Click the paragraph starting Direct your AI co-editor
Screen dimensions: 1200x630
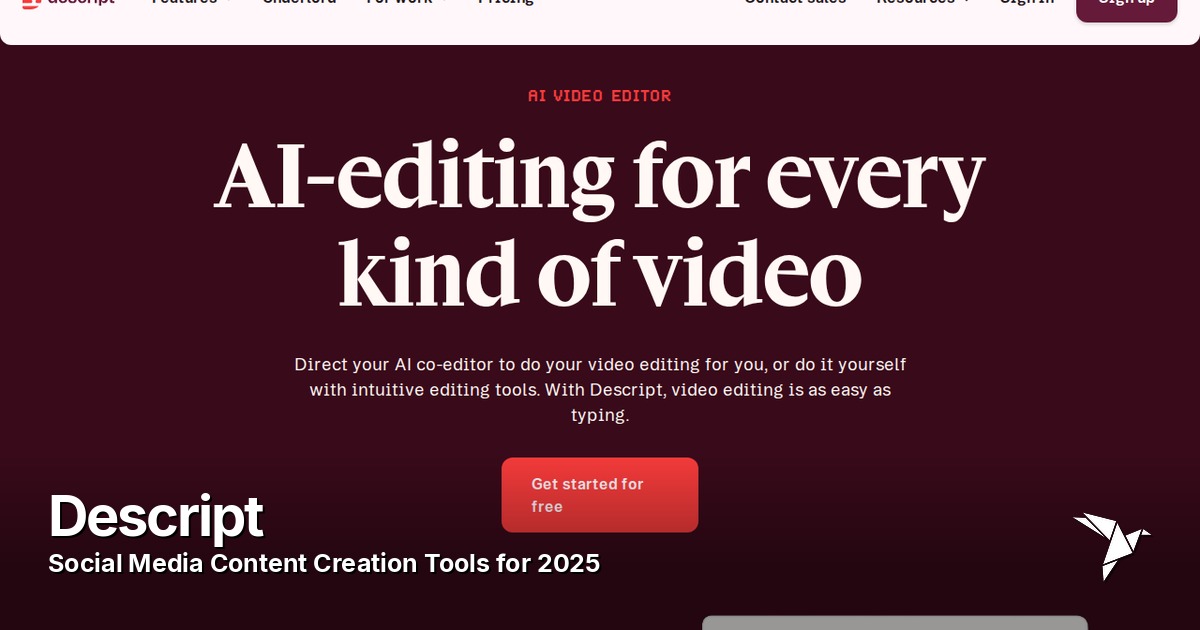(x=600, y=390)
